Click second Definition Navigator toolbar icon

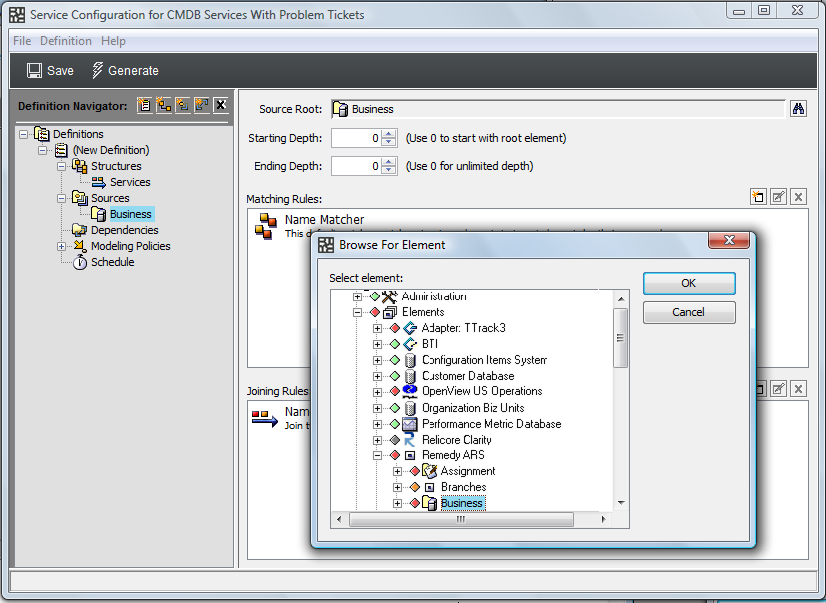(163, 105)
